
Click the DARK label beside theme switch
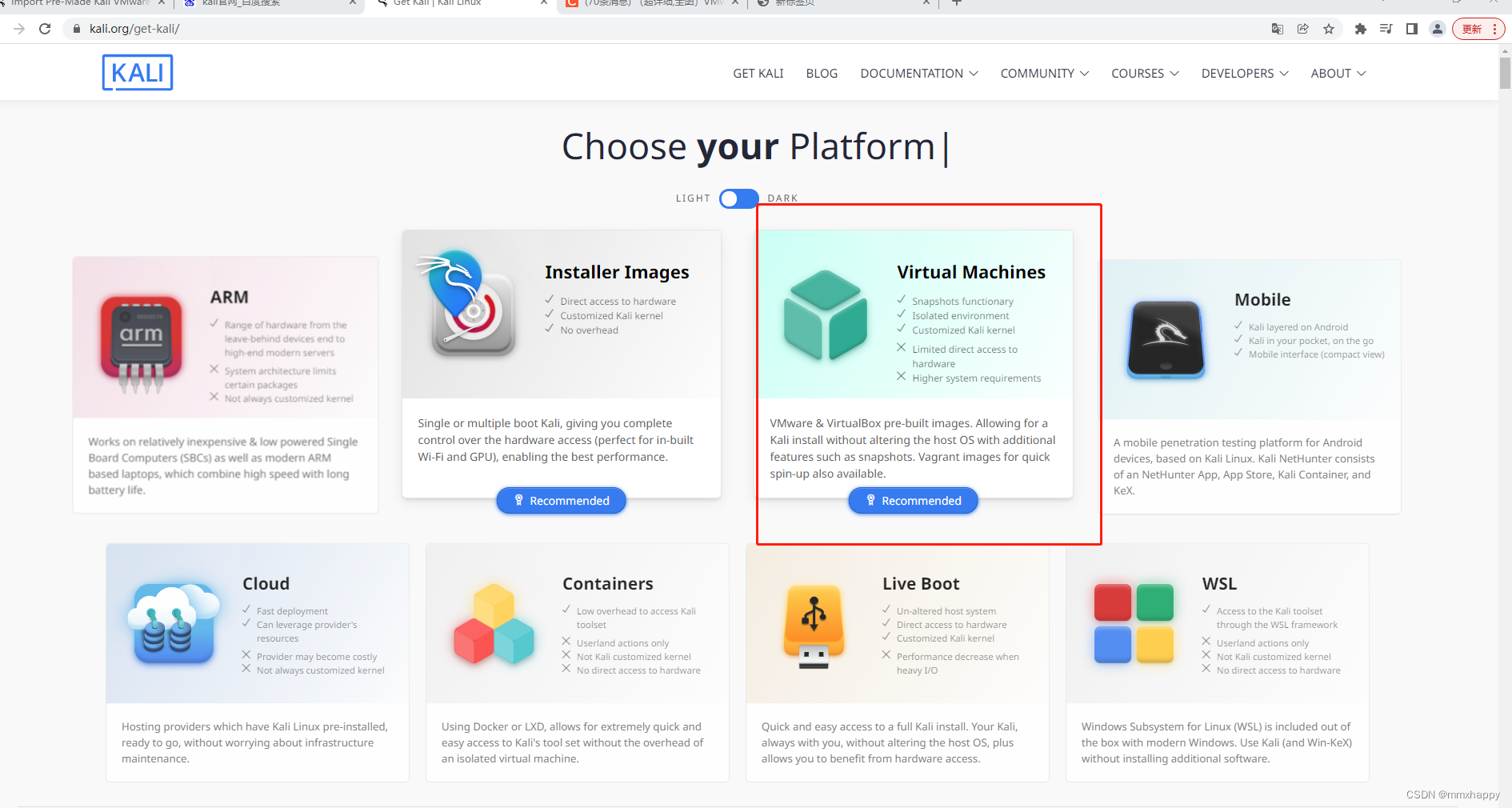(x=782, y=198)
